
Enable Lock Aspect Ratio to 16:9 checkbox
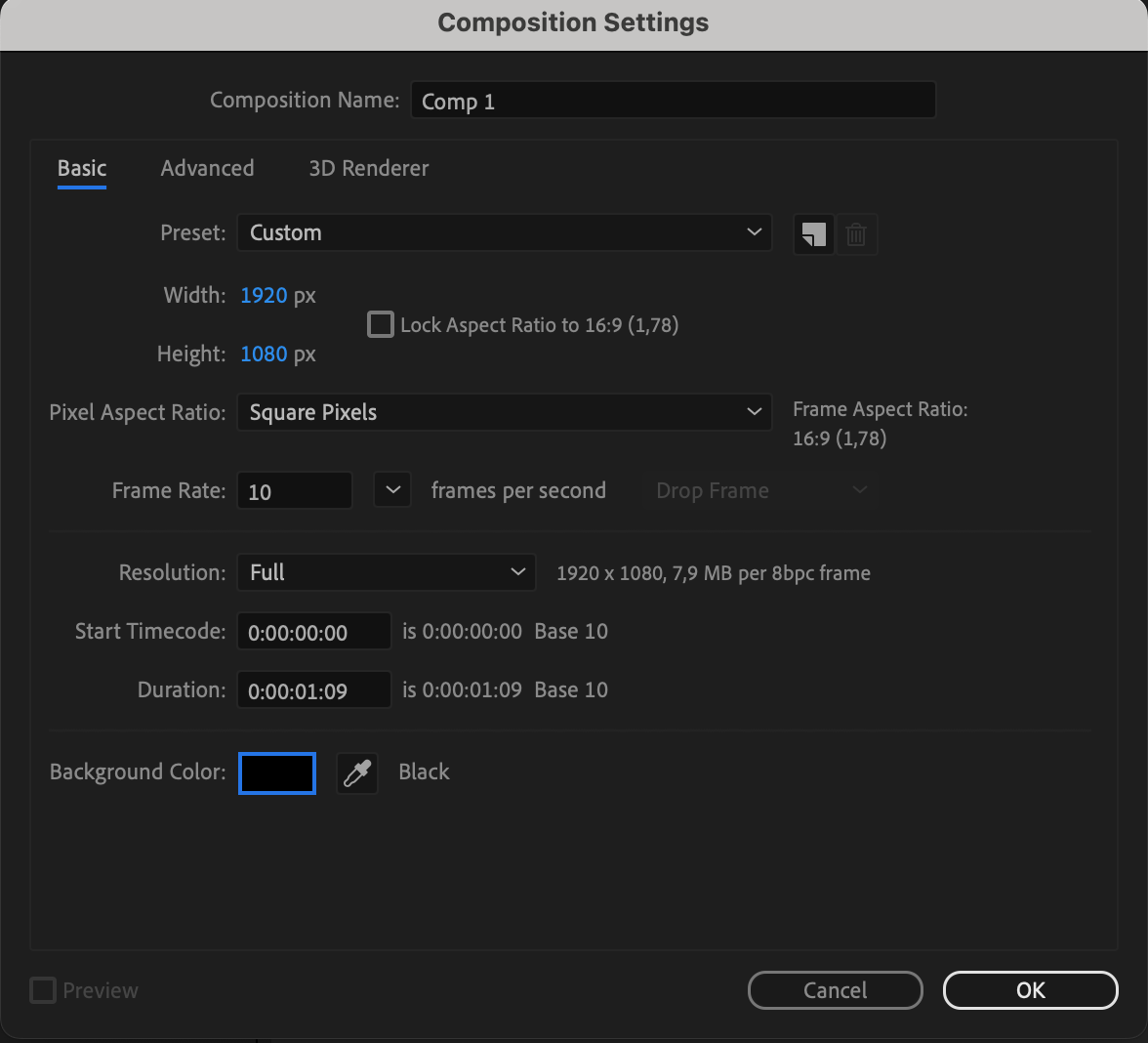(380, 324)
